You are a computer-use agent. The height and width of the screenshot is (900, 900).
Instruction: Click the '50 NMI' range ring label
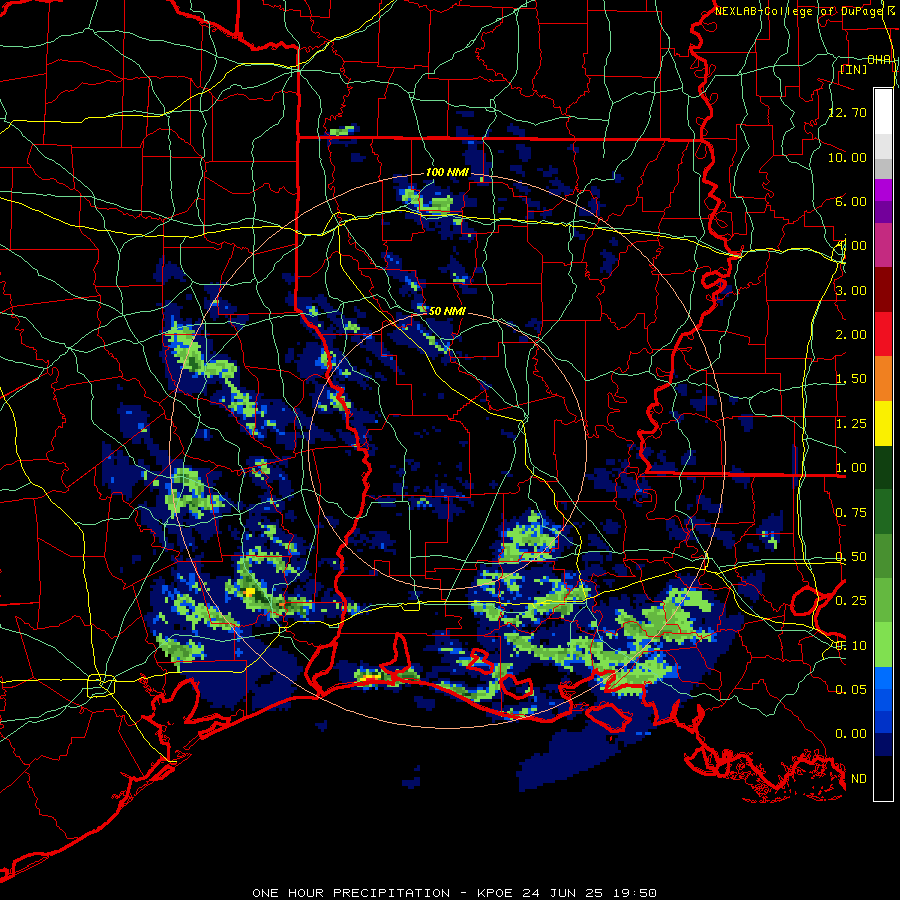[448, 311]
